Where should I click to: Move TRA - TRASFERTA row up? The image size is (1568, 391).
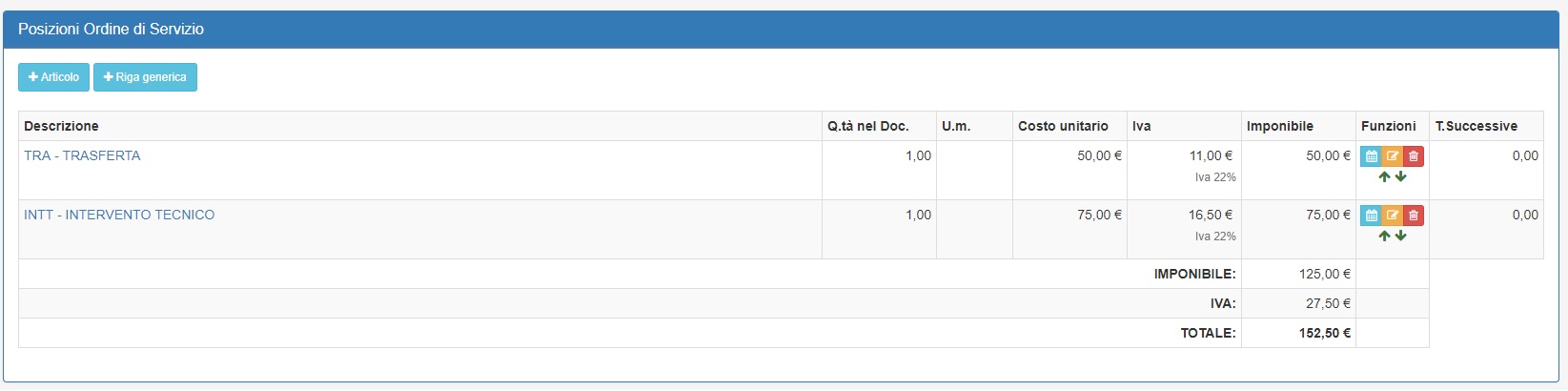click(1384, 177)
